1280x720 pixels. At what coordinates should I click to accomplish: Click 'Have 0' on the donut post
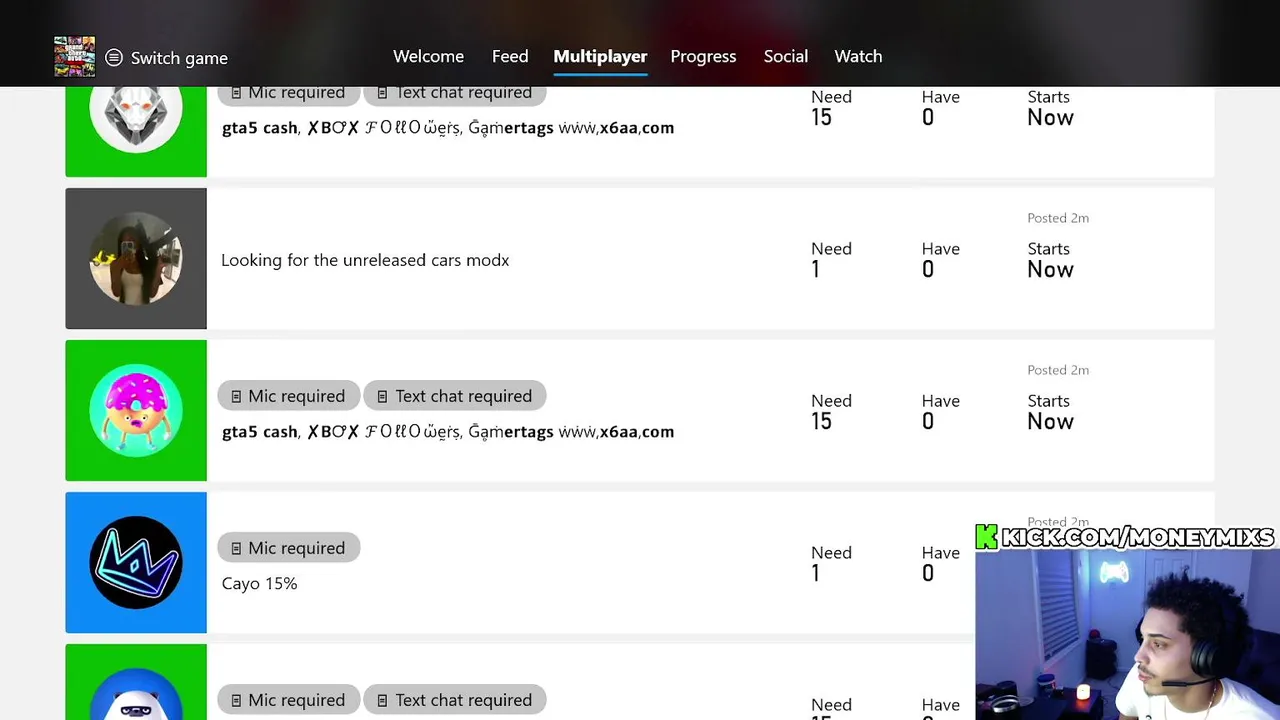(940, 412)
